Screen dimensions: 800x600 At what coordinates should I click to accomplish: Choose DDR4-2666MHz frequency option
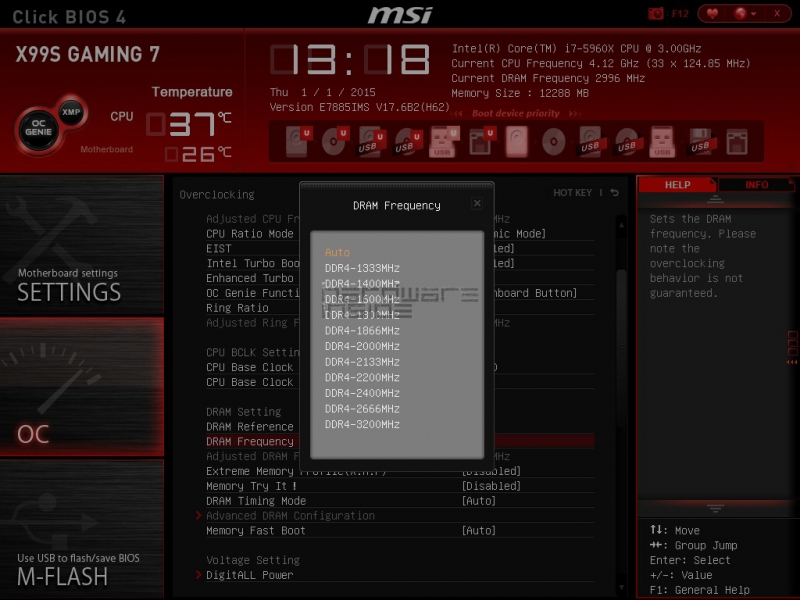(362, 409)
